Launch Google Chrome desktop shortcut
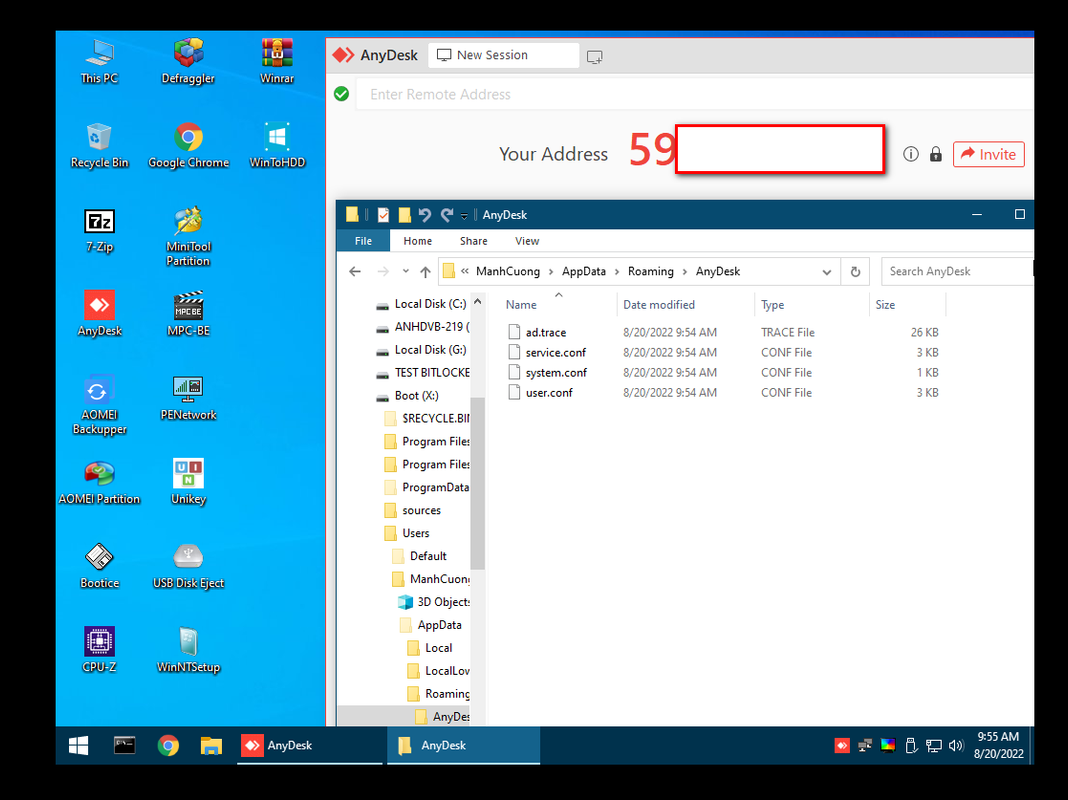This screenshot has height=800, width=1068. tap(188, 146)
